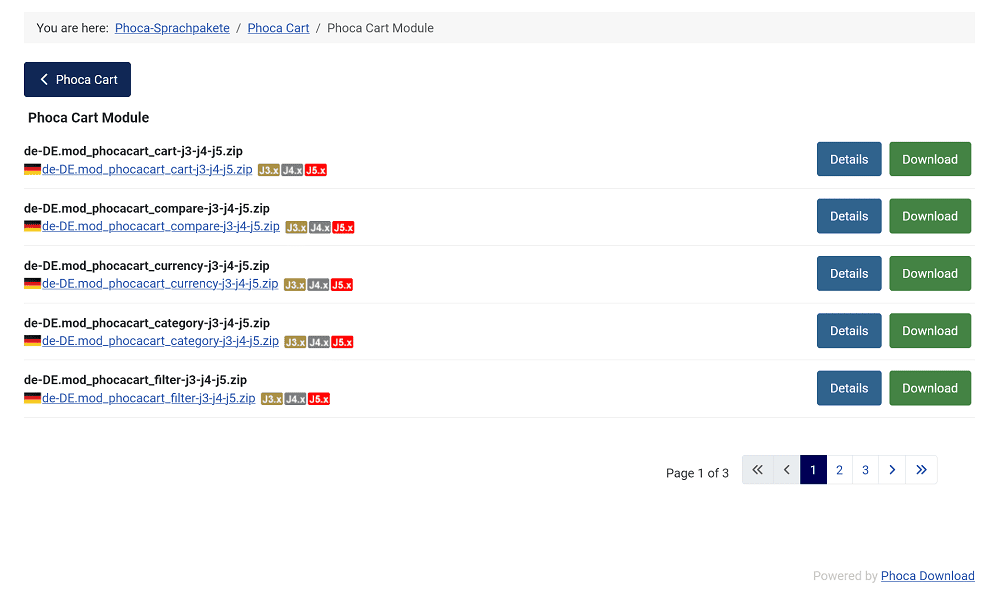Screen dimensions: 1000x589
Task: Click the J4.x badge on the currency row
Action: tap(318, 285)
